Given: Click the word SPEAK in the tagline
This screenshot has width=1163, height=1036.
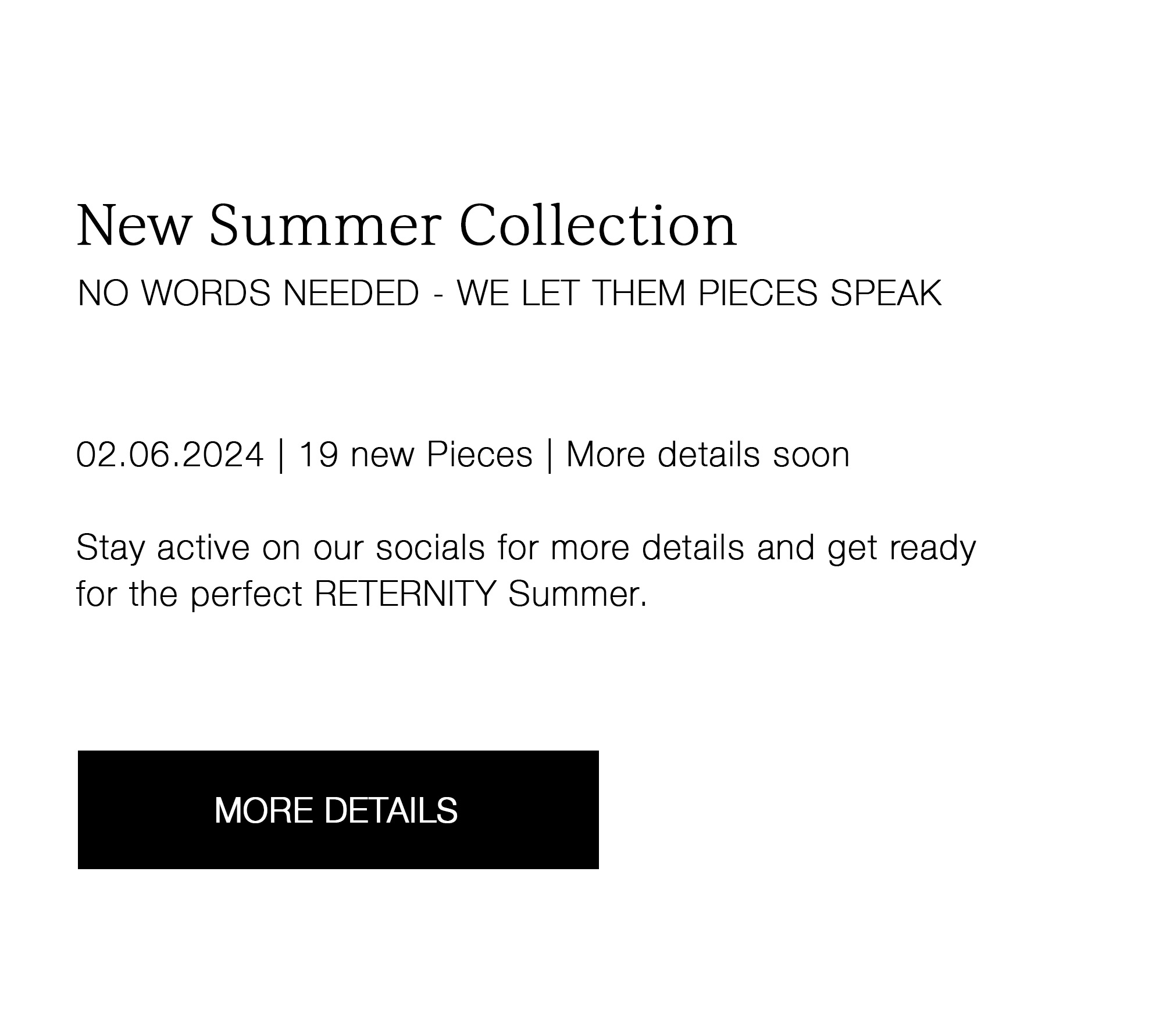Looking at the screenshot, I should [x=886, y=292].
